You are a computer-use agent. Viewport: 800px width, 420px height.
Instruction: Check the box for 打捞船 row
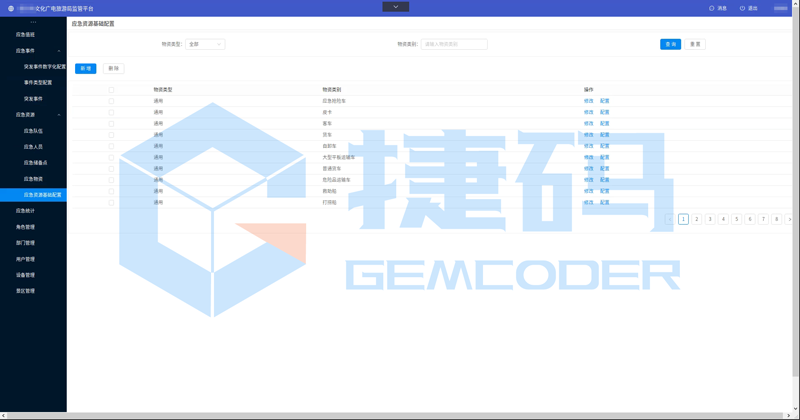(111, 203)
